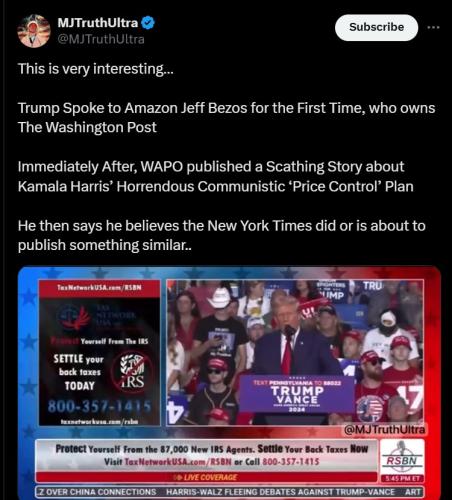Screen dimensions: 452x500
Task: Click the 800-357-1415 phone number in the ad panel
Action: click(x=99, y=407)
